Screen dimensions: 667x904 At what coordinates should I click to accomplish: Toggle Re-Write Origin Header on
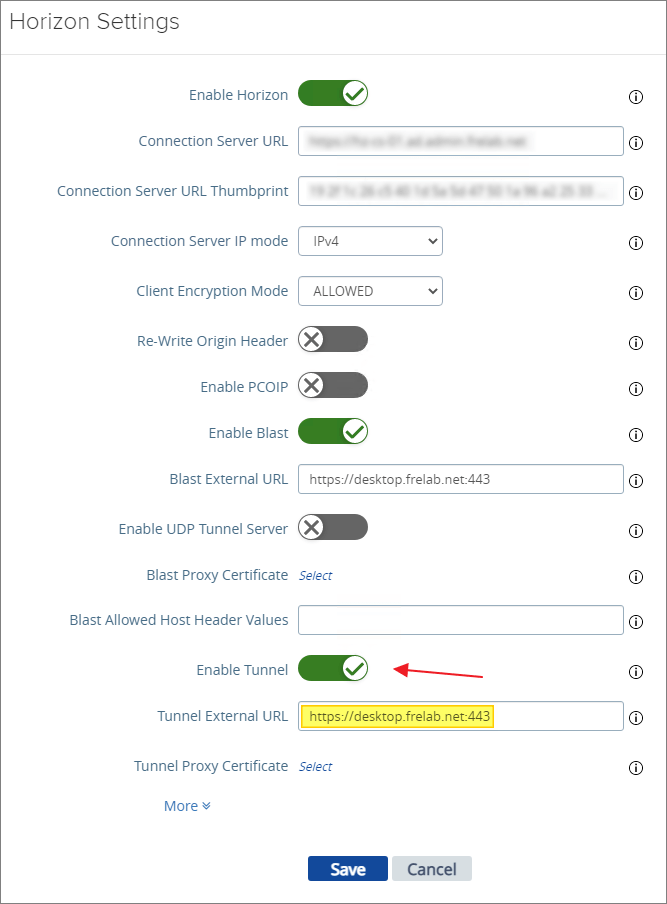pyautogui.click(x=333, y=339)
